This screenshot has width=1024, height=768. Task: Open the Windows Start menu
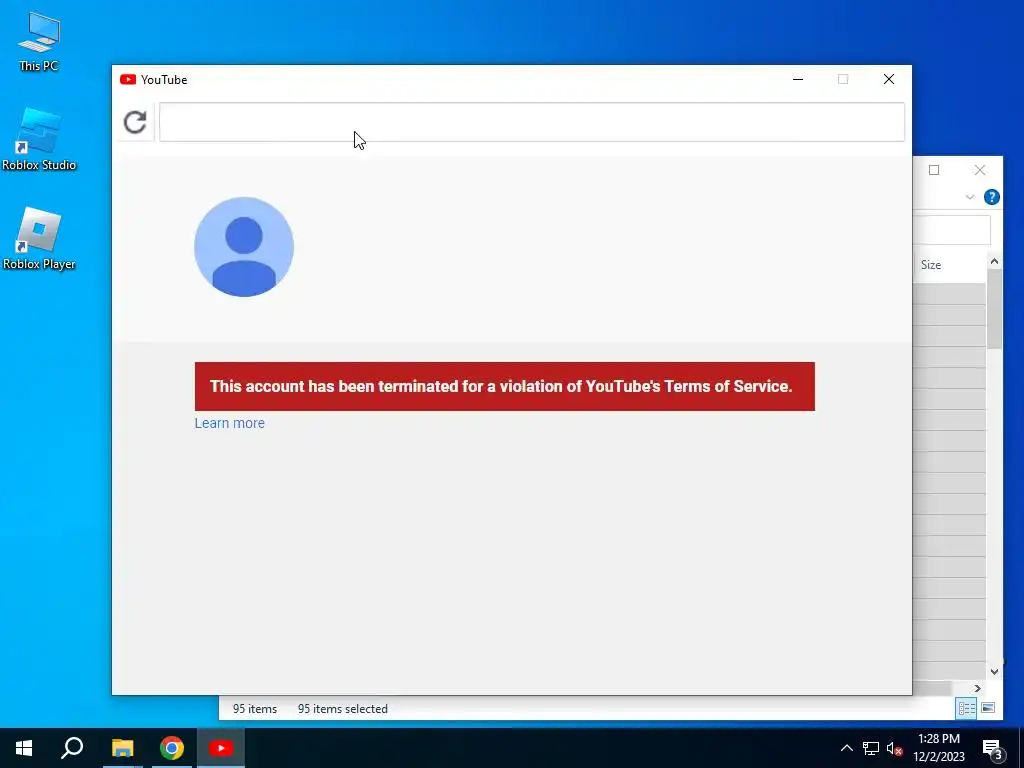pyautogui.click(x=24, y=748)
